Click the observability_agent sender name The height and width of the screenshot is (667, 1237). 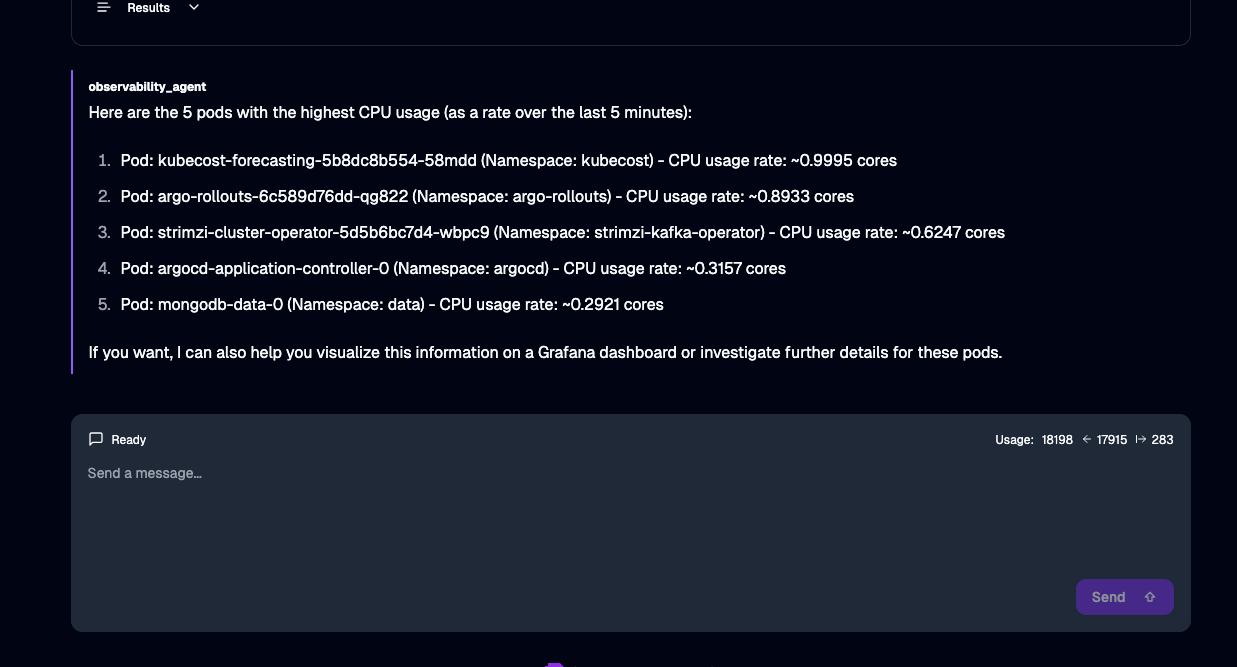(147, 87)
